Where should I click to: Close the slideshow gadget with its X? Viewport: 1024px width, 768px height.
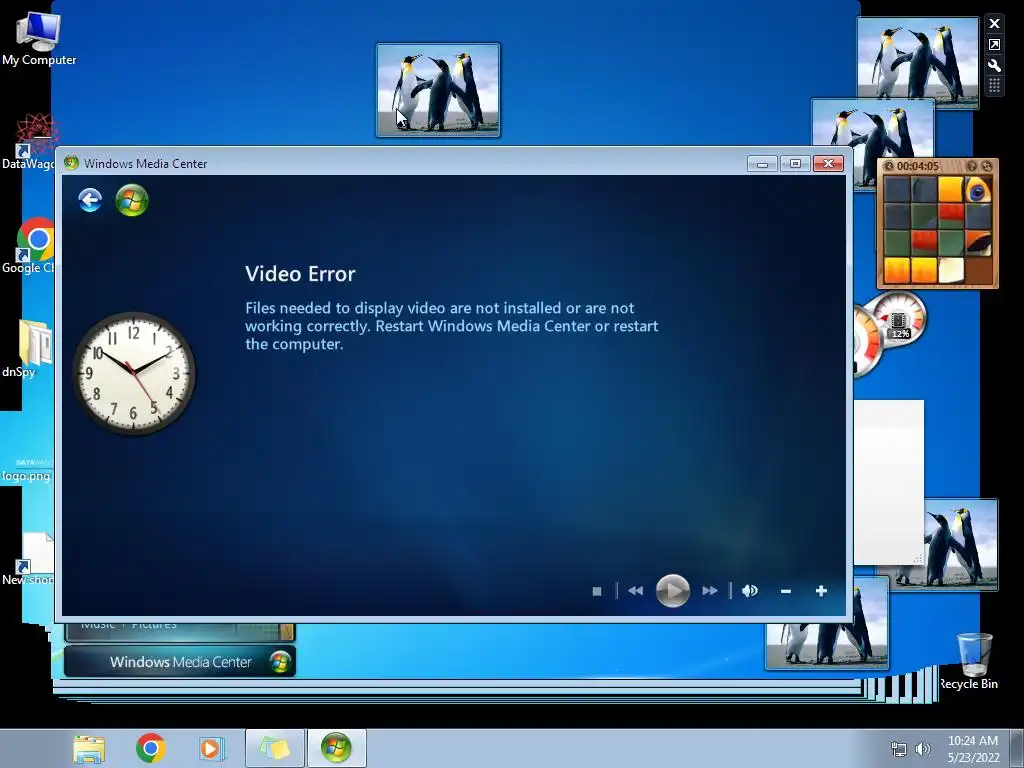click(995, 24)
